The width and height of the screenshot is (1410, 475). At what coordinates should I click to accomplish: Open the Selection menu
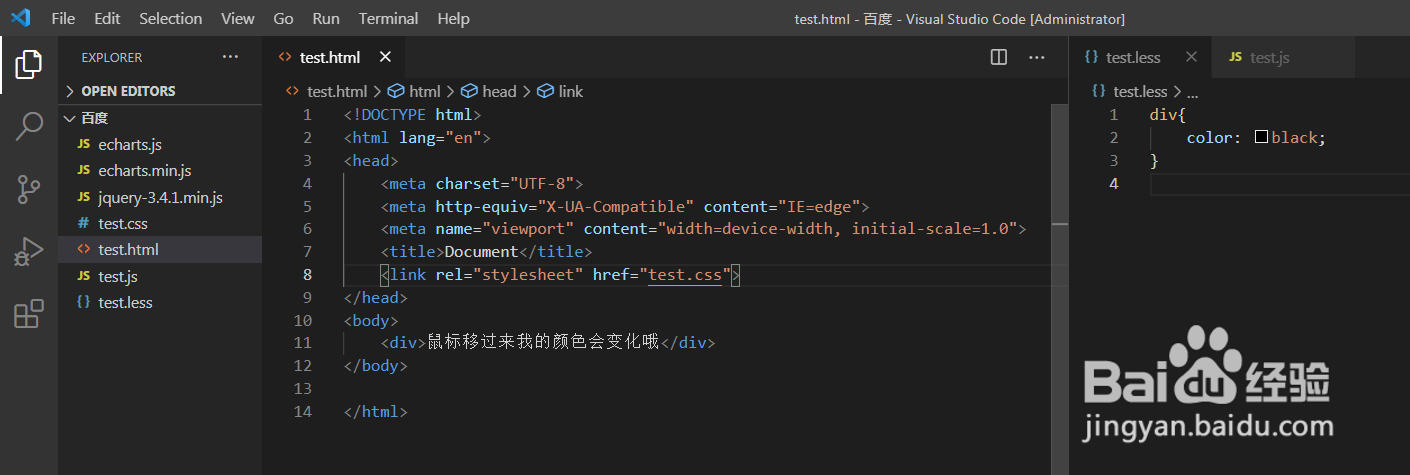pos(170,19)
